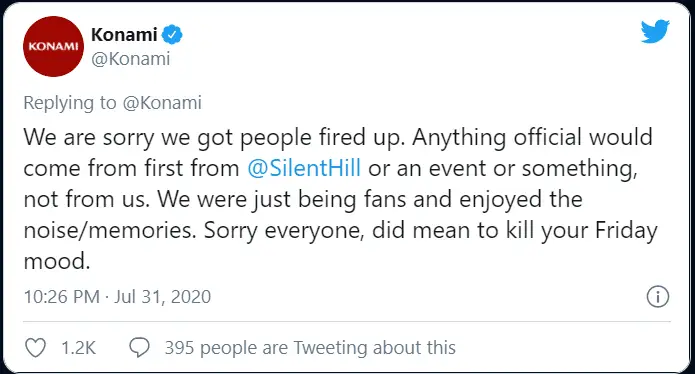
Task: Open the Twitter ads info circle icon
Action: click(x=658, y=297)
